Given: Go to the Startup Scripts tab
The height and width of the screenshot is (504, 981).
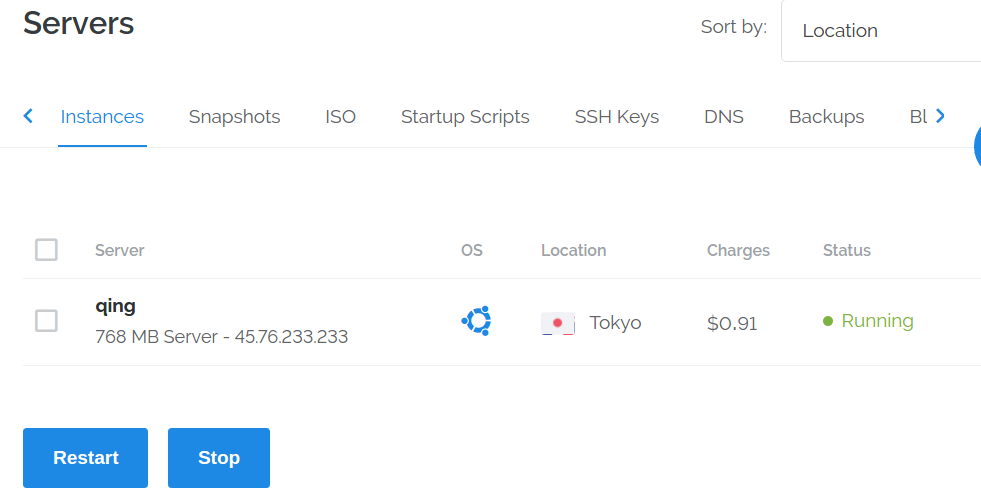Looking at the screenshot, I should 465,117.
